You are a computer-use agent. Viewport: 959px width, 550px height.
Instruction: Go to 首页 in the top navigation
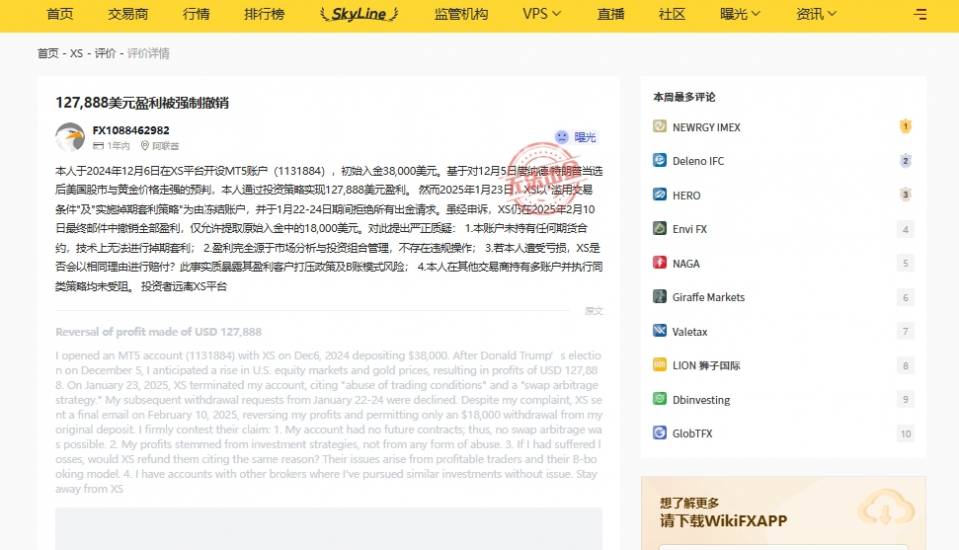coord(60,13)
